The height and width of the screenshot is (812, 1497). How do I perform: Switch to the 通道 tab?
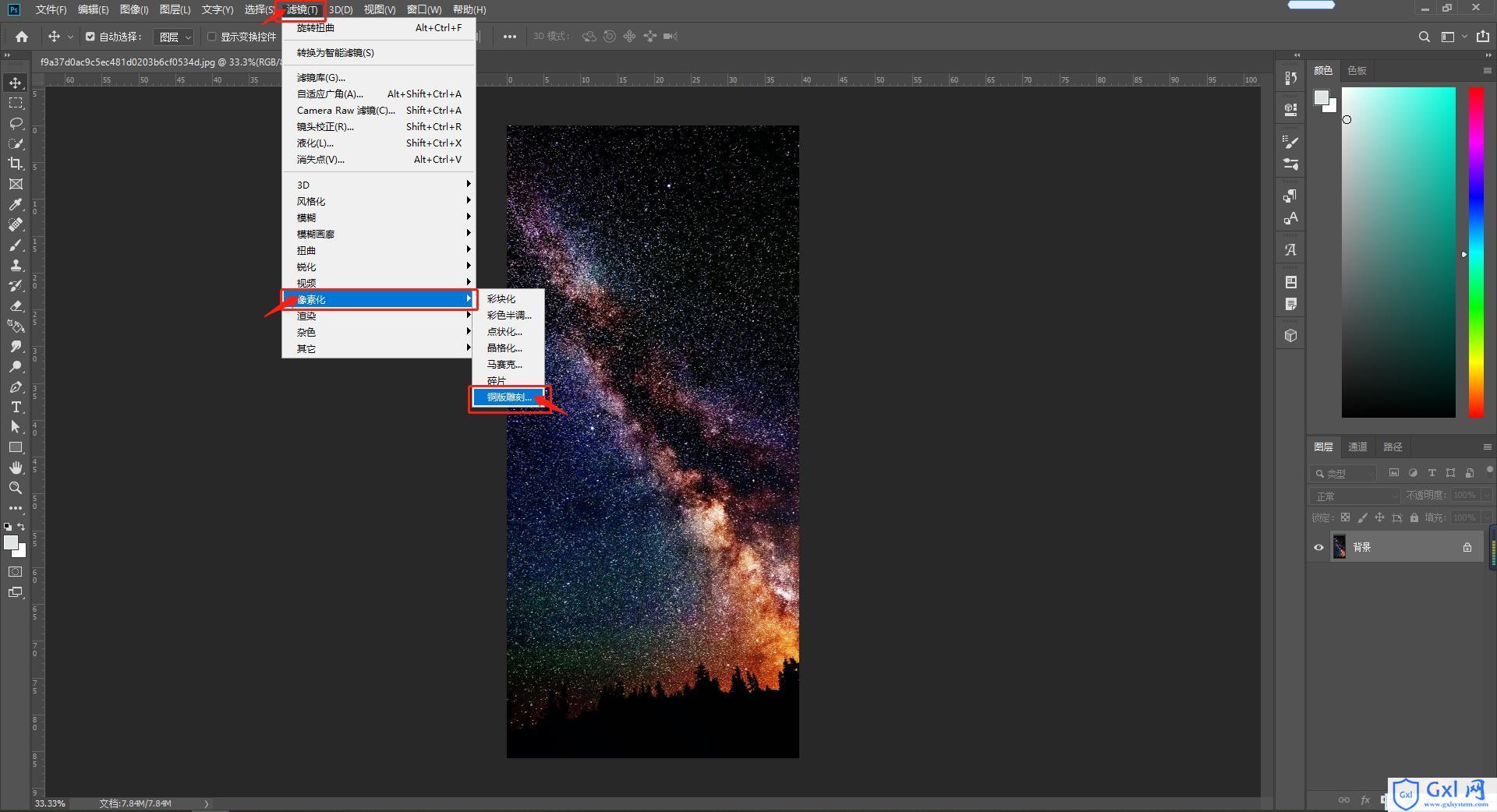(1357, 447)
